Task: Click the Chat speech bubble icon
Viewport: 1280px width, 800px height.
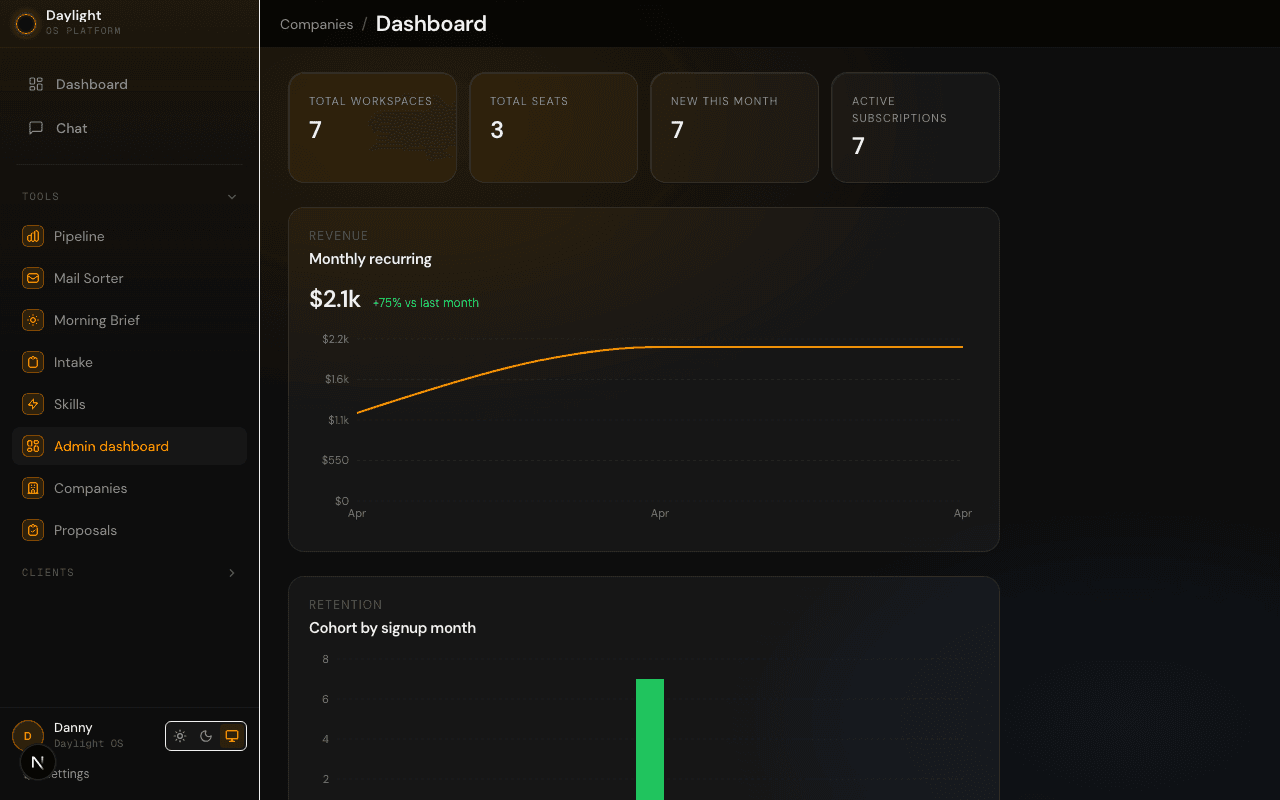Action: 36,128
